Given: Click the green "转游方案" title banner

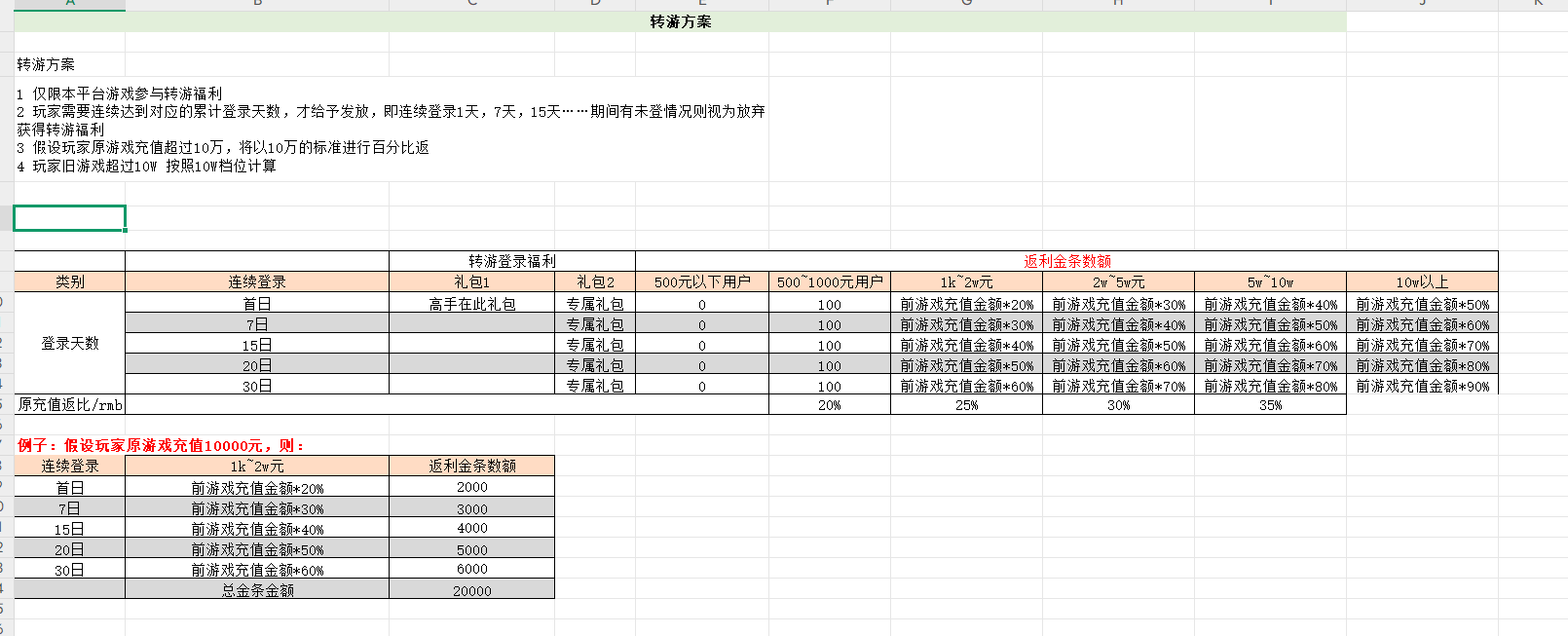Looking at the screenshot, I should tap(680, 21).
